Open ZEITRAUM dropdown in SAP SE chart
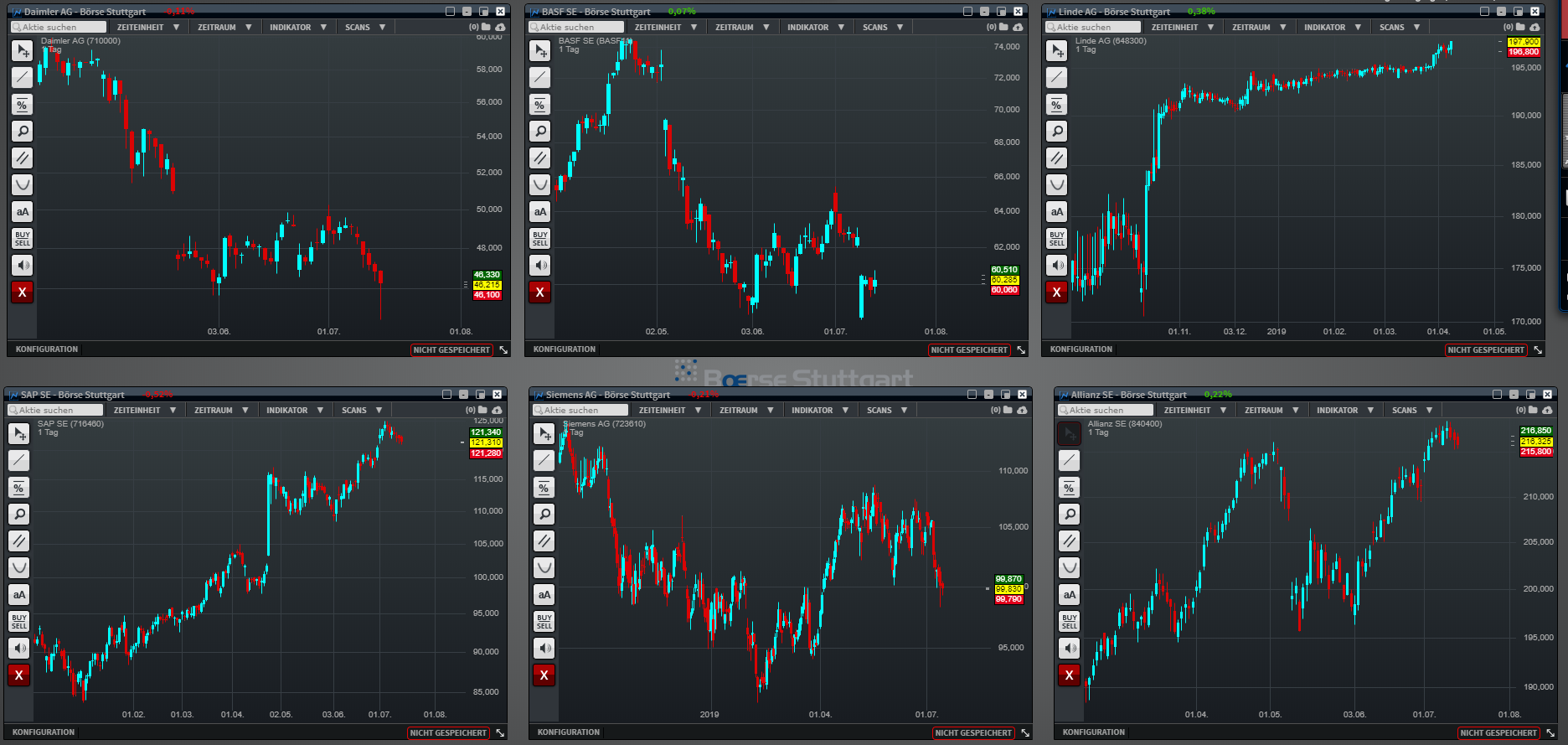Image resolution: width=1568 pixels, height=745 pixels. coord(221,410)
